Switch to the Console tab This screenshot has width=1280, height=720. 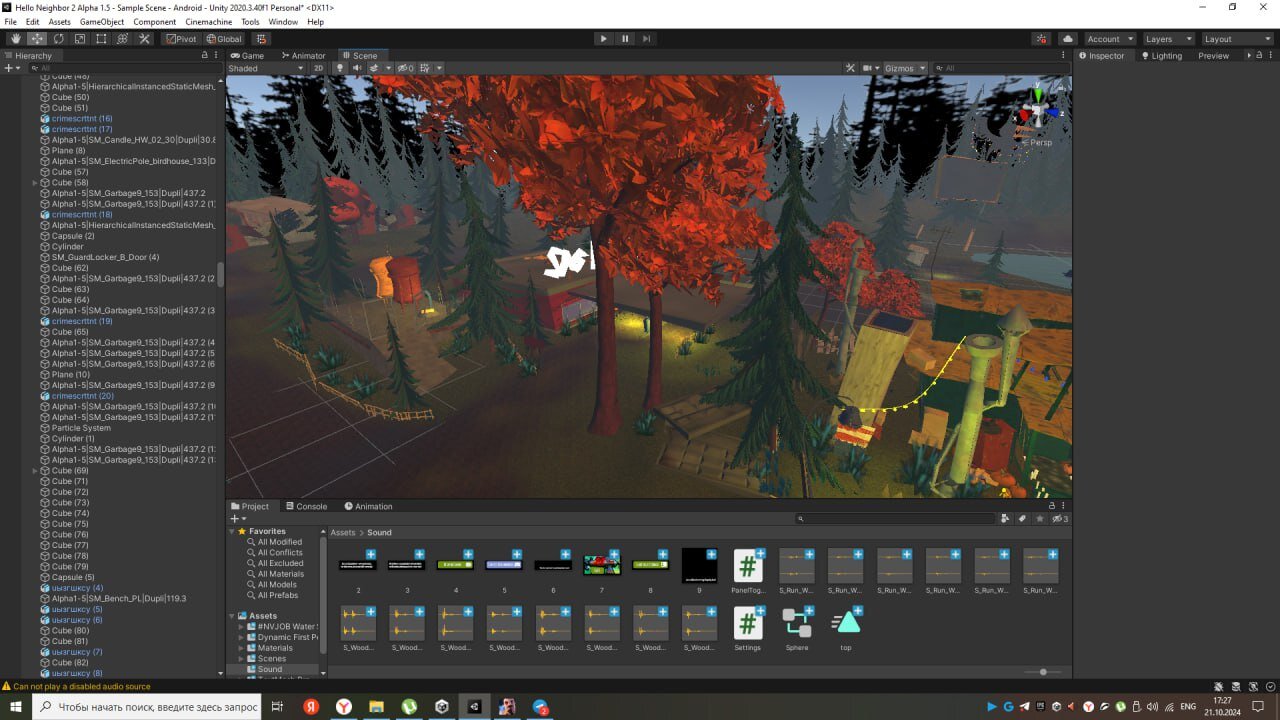[306, 506]
